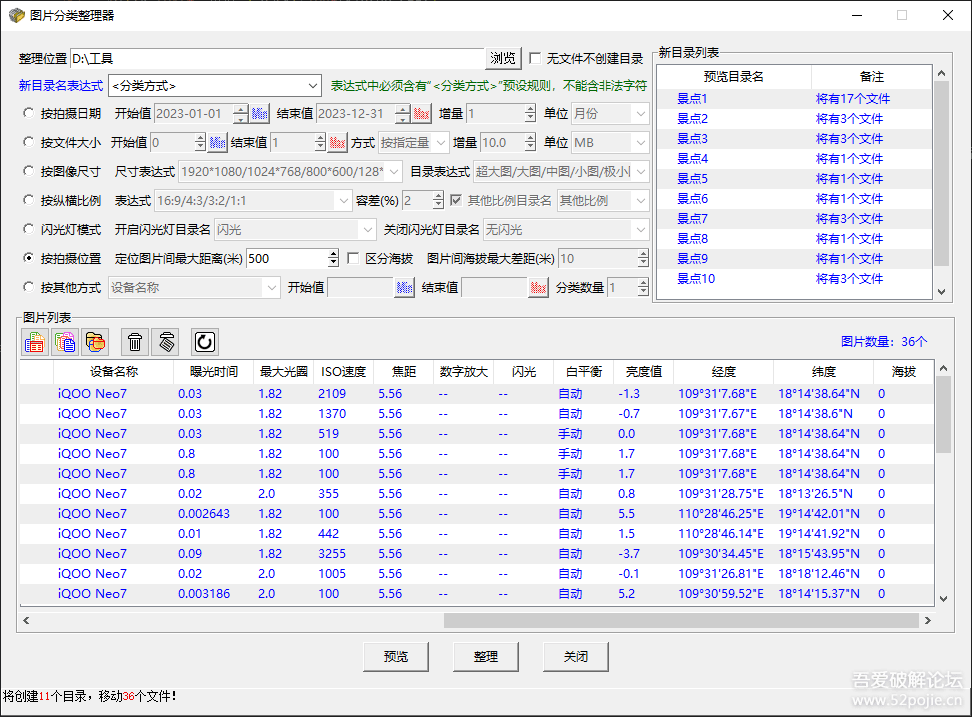This screenshot has width=972, height=717.
Task: Click the blue Min icon beside 开始值 date
Action: [x=257, y=114]
